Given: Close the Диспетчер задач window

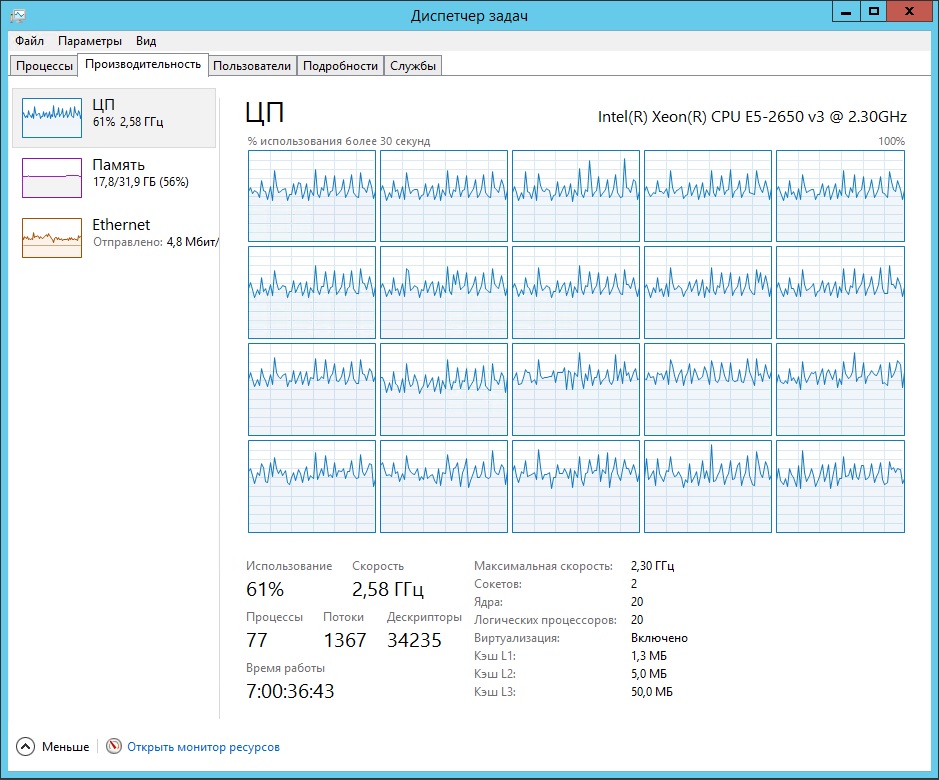Looking at the screenshot, I should (x=910, y=11).
